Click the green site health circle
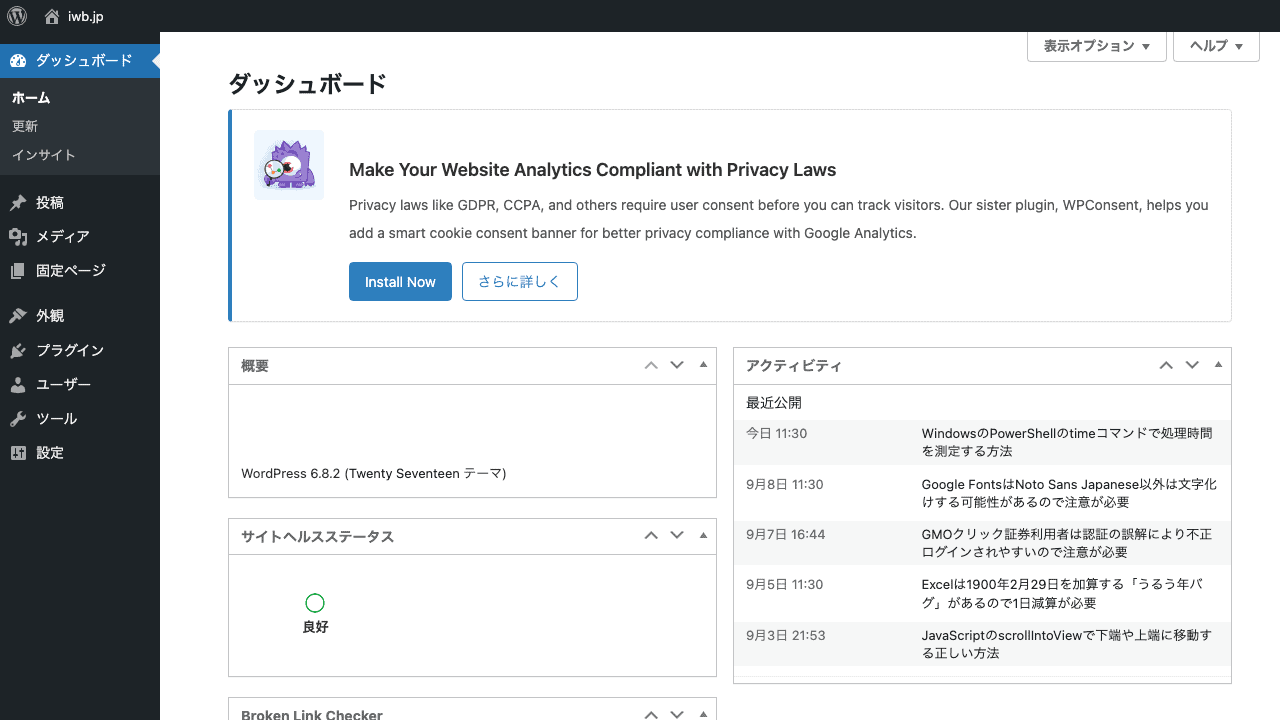This screenshot has height=720, width=1280. (x=315, y=603)
